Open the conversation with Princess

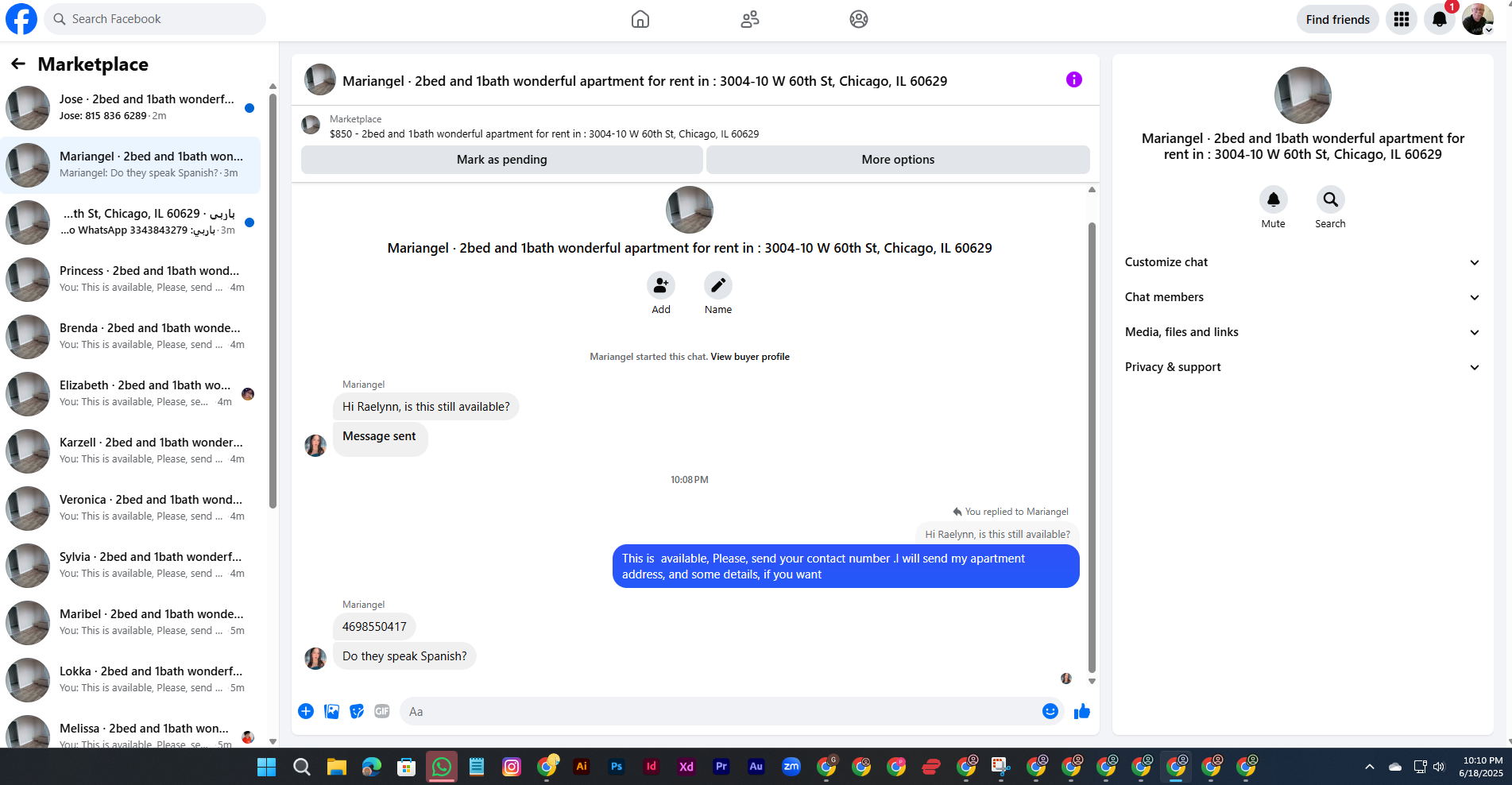click(x=130, y=280)
